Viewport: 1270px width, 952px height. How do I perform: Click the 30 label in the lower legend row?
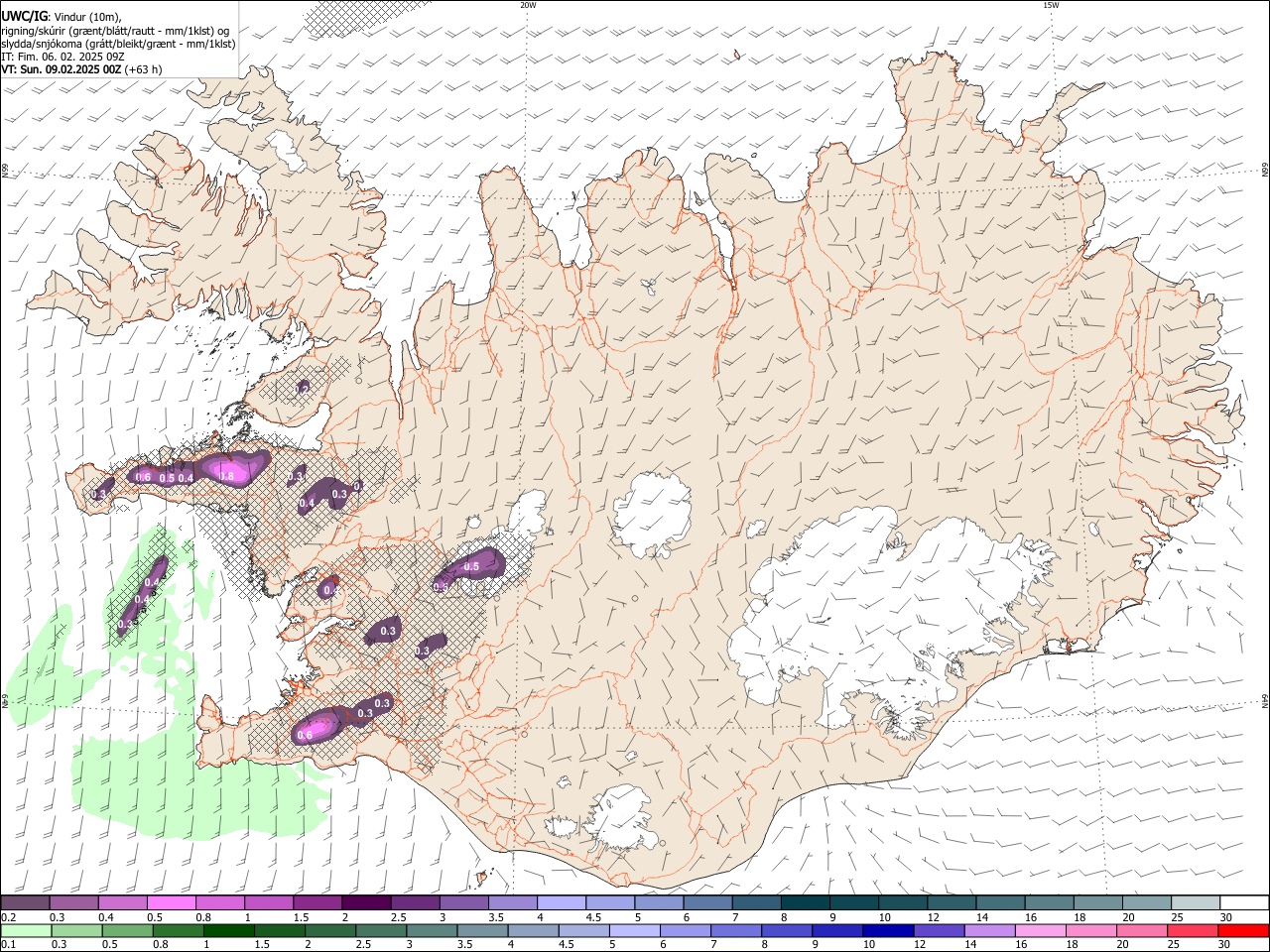click(1224, 945)
